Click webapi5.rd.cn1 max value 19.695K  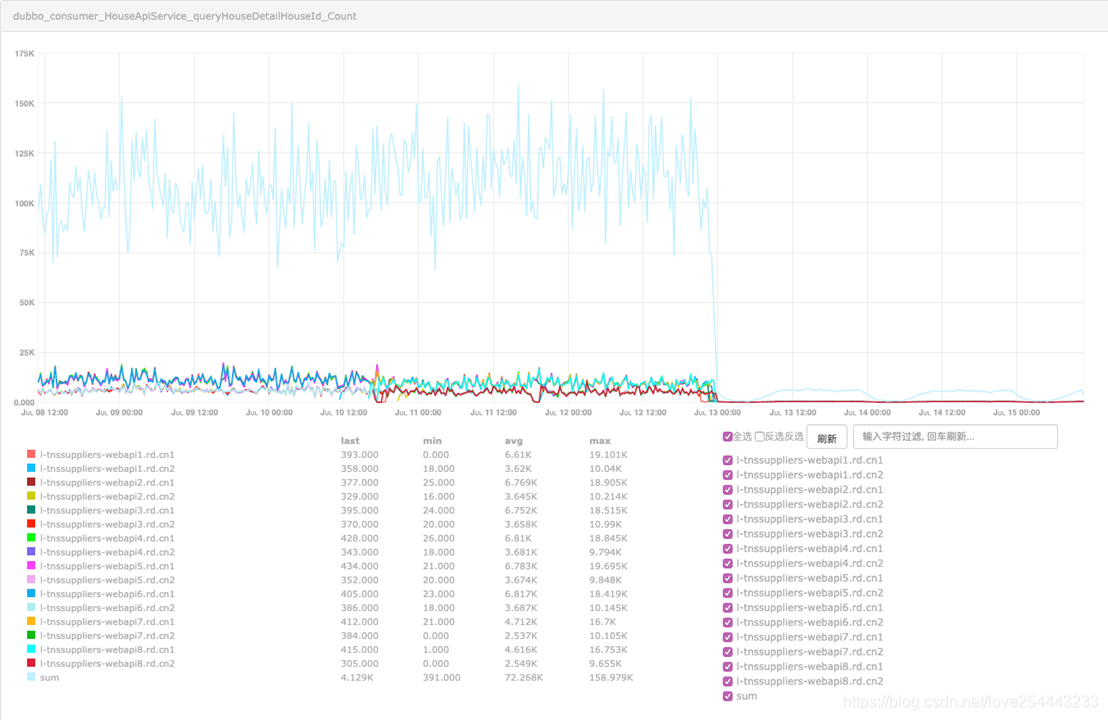(x=608, y=566)
